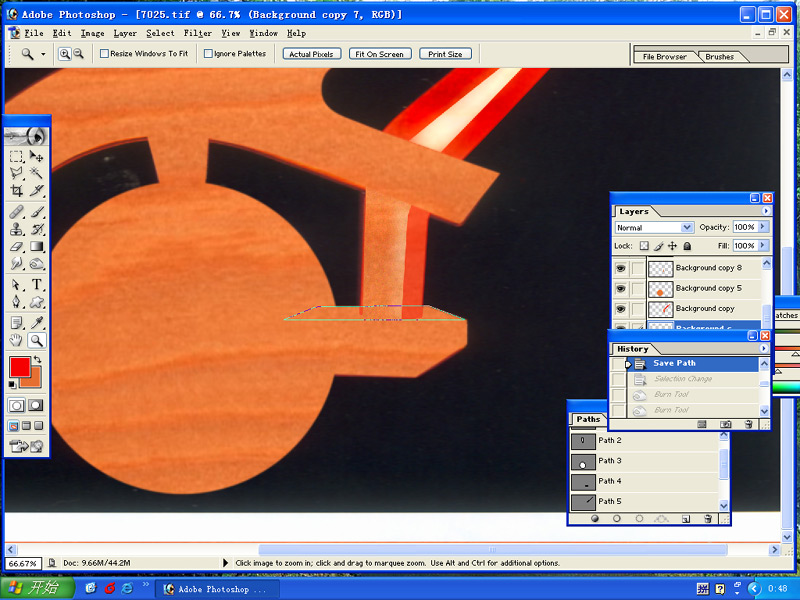Open the Layers panel flyout menu

click(x=765, y=211)
